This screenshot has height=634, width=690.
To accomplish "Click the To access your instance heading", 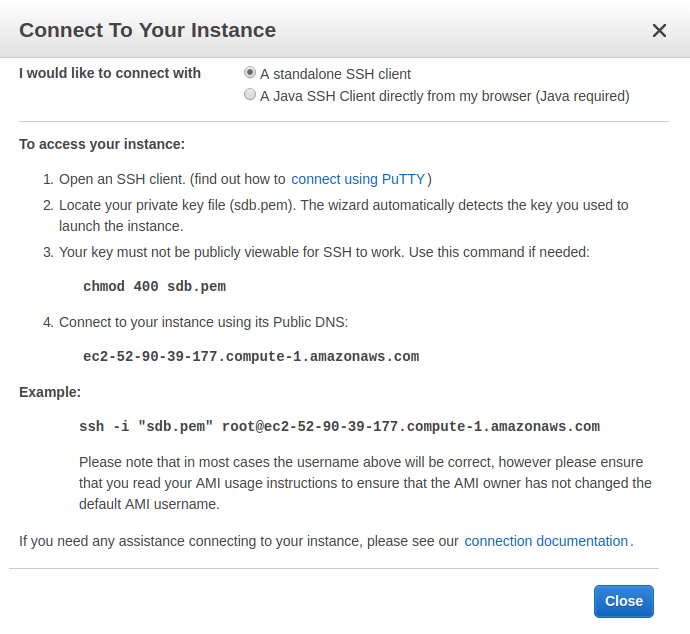I will click(x=102, y=144).
